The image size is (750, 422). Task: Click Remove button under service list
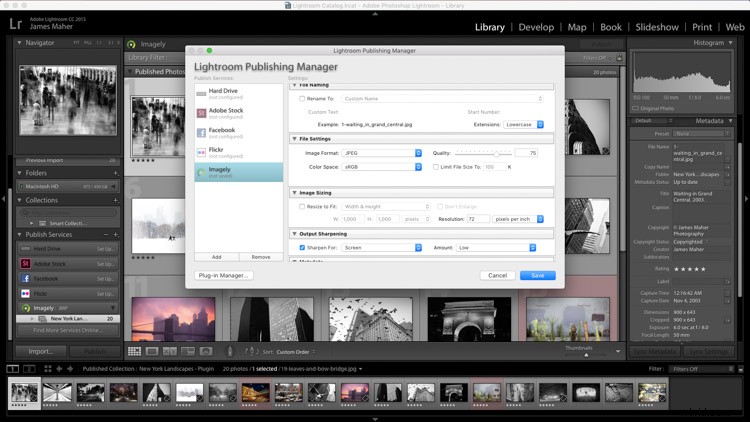coord(261,257)
